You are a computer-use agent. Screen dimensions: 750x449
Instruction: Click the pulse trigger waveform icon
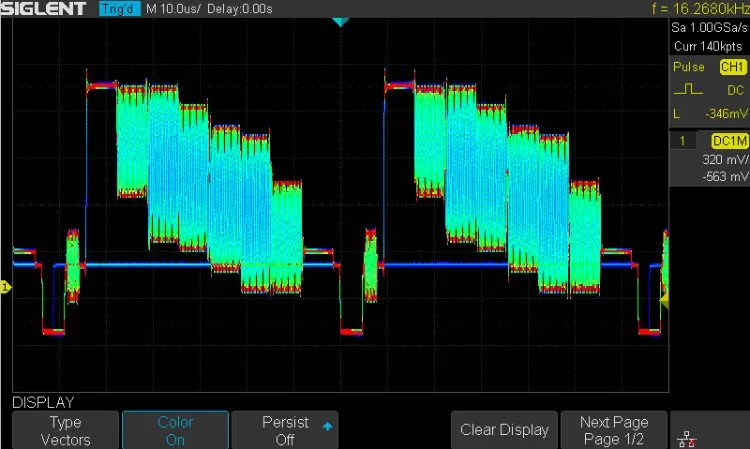(681, 89)
